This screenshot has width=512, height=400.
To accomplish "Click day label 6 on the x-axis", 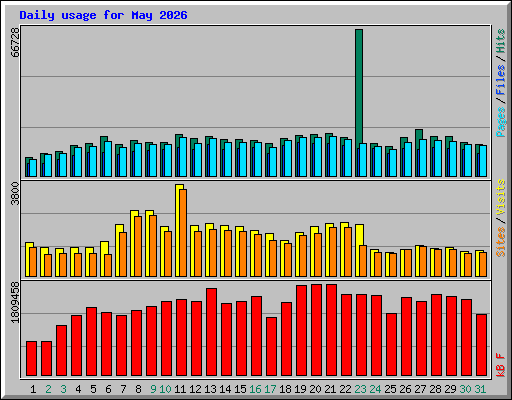I will point(108,389).
